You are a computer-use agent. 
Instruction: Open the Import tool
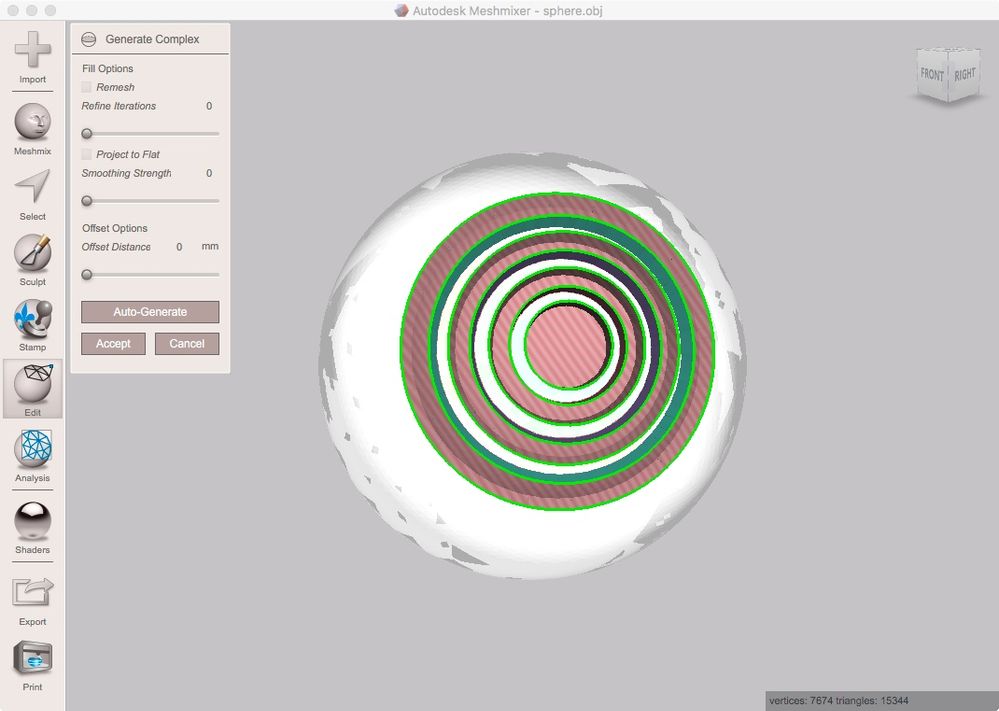tap(32, 57)
